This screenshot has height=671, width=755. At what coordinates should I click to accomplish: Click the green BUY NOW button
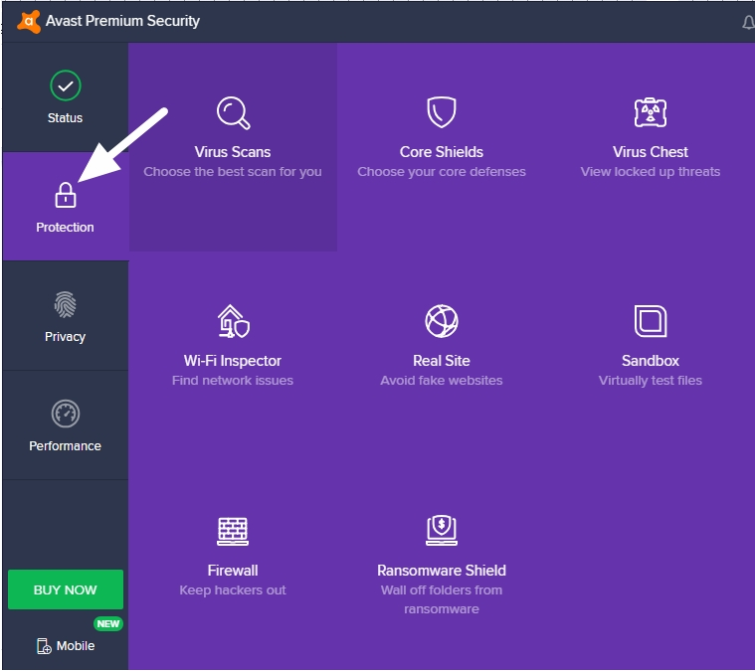pyautogui.click(x=65, y=590)
